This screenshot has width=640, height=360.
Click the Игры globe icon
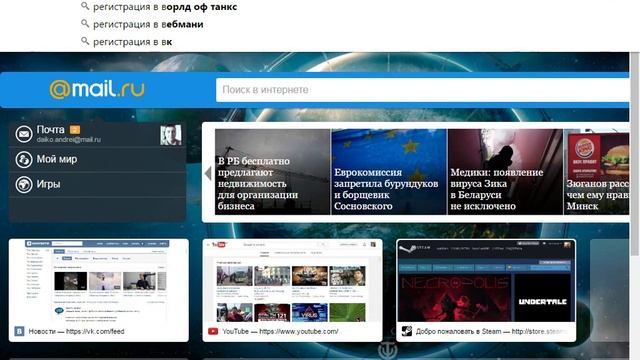pyautogui.click(x=24, y=184)
